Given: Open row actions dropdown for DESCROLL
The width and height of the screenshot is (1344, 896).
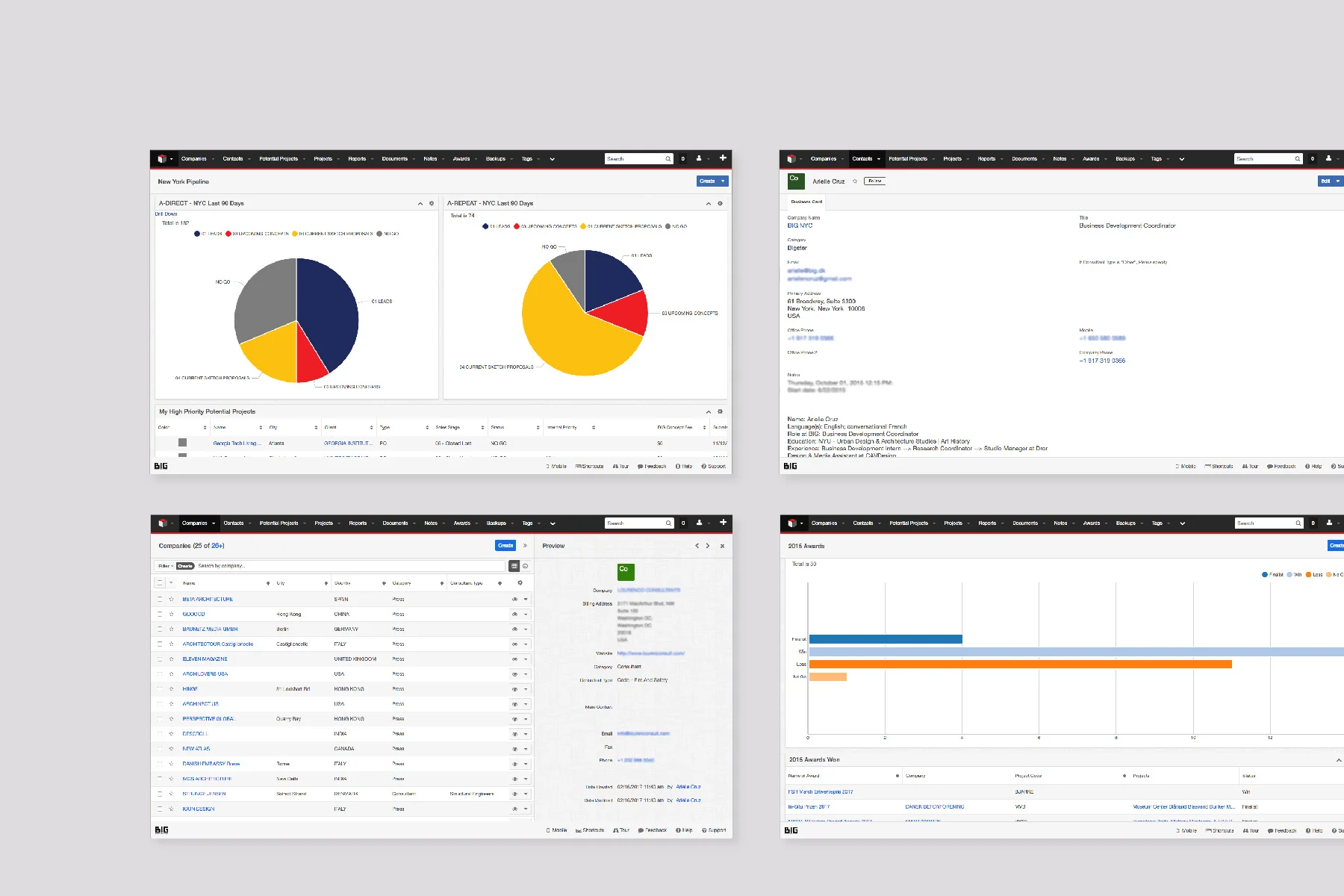Looking at the screenshot, I should [x=526, y=733].
